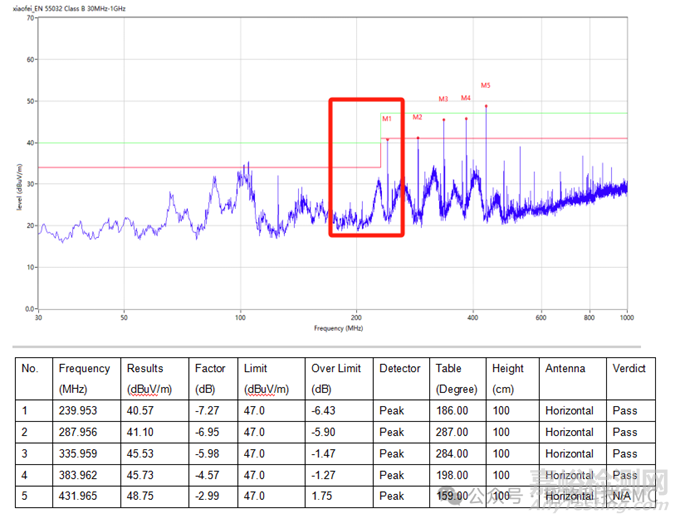
Task: Select the M2 peak marker
Action: tap(417, 117)
